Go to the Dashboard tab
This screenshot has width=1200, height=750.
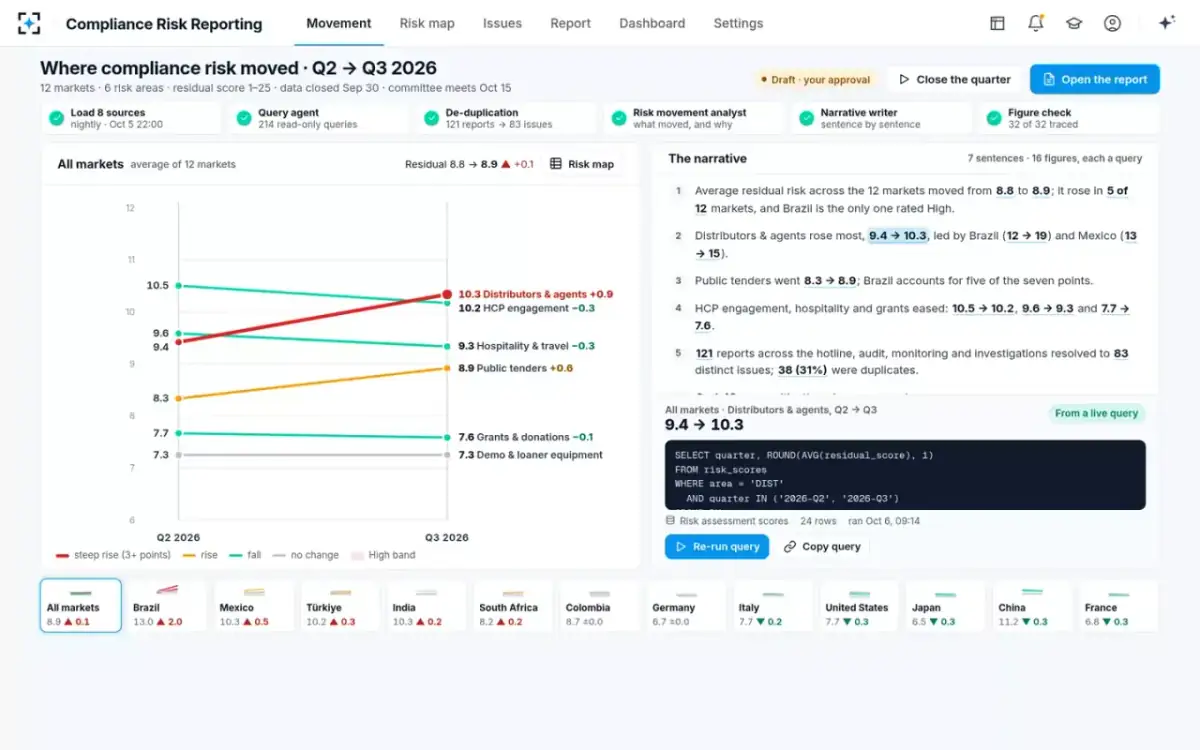pyautogui.click(x=652, y=23)
